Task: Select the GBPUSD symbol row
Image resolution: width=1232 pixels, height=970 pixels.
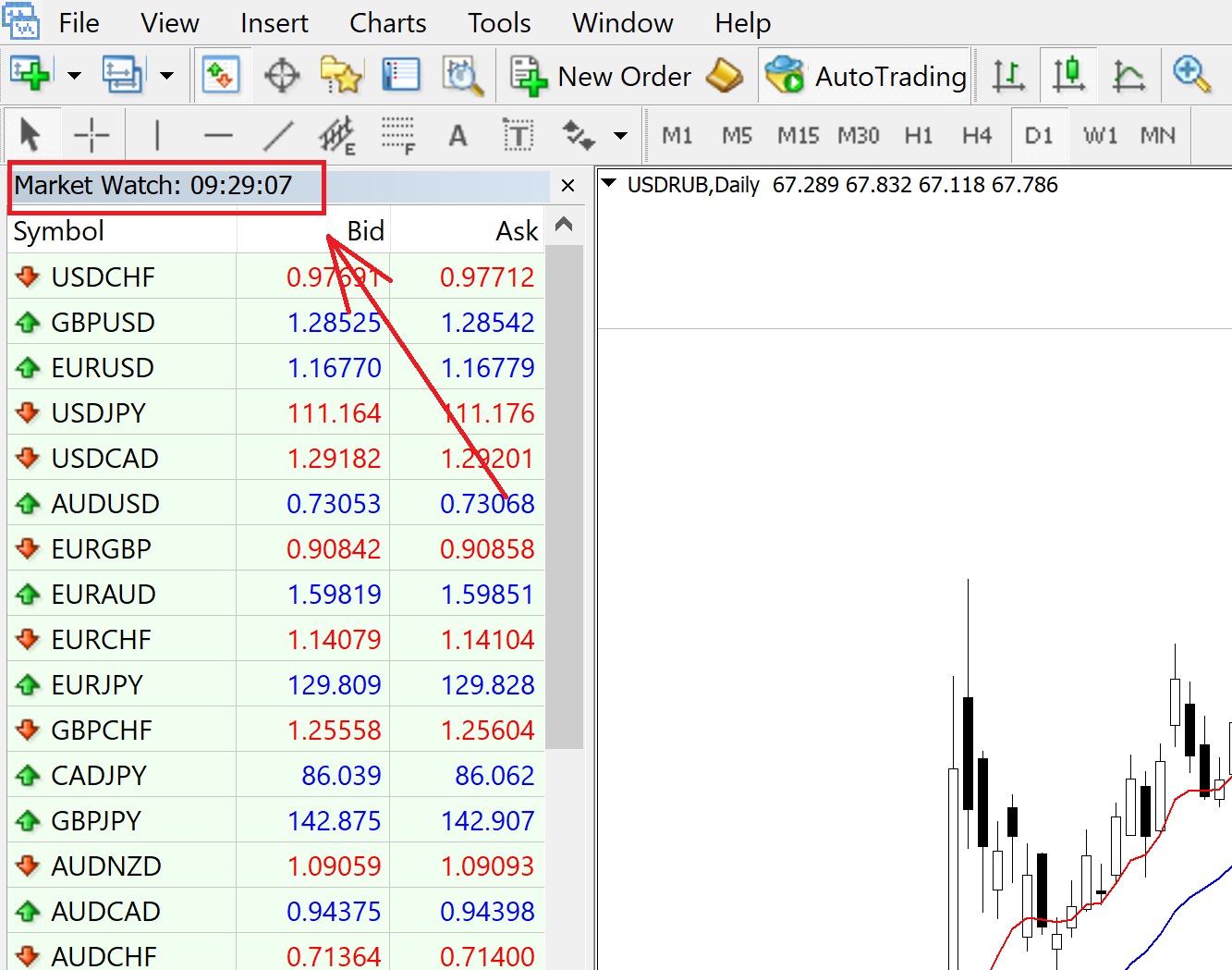Action: click(276, 322)
